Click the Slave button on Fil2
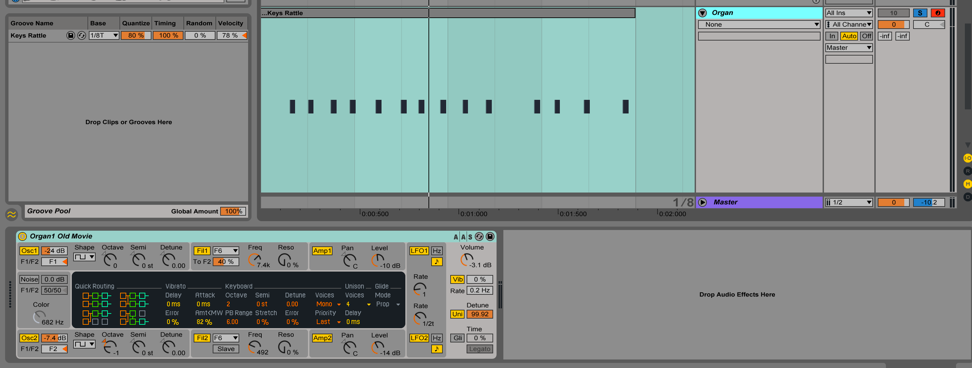 226,349
